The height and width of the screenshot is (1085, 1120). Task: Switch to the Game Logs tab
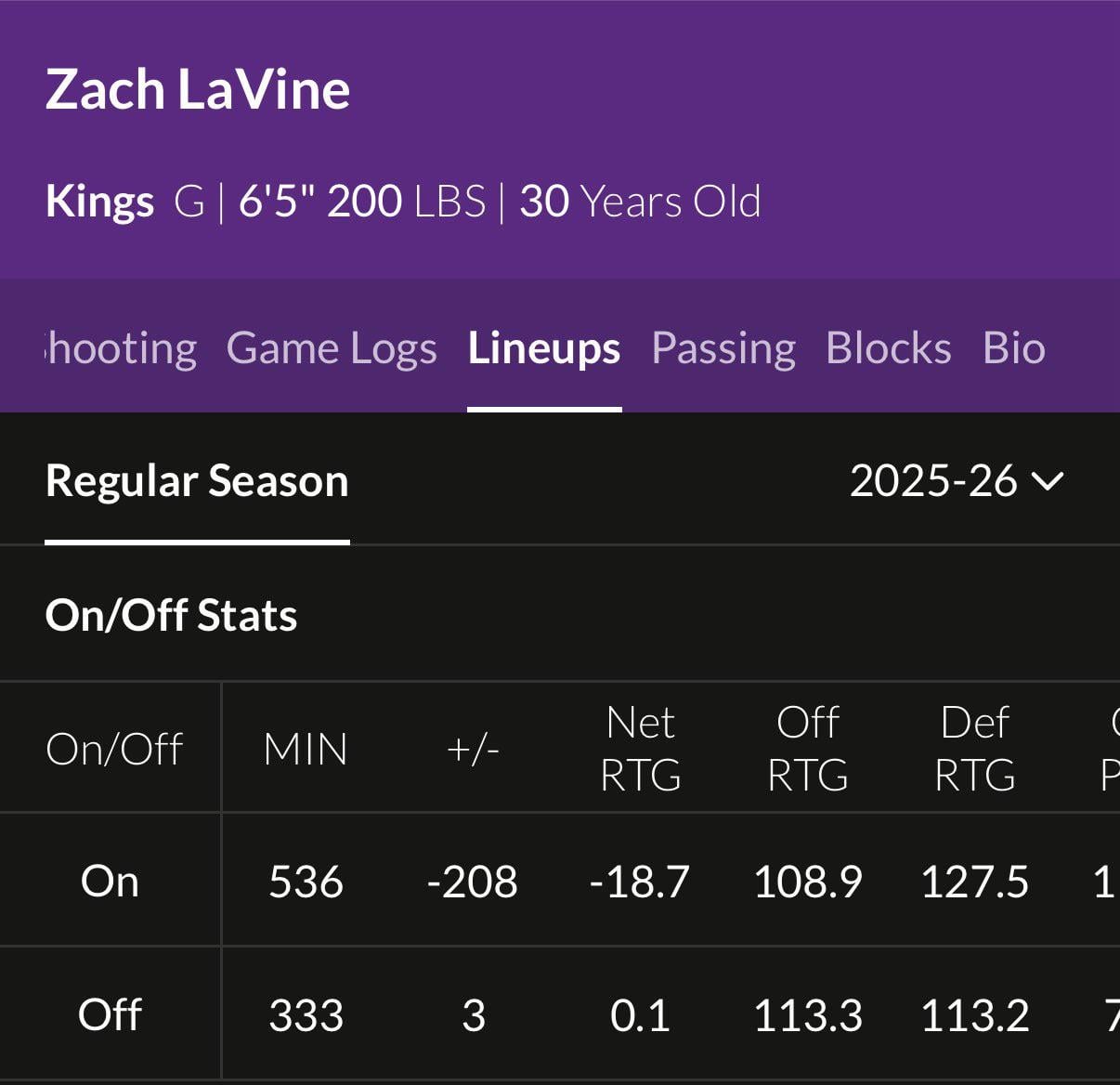[332, 348]
